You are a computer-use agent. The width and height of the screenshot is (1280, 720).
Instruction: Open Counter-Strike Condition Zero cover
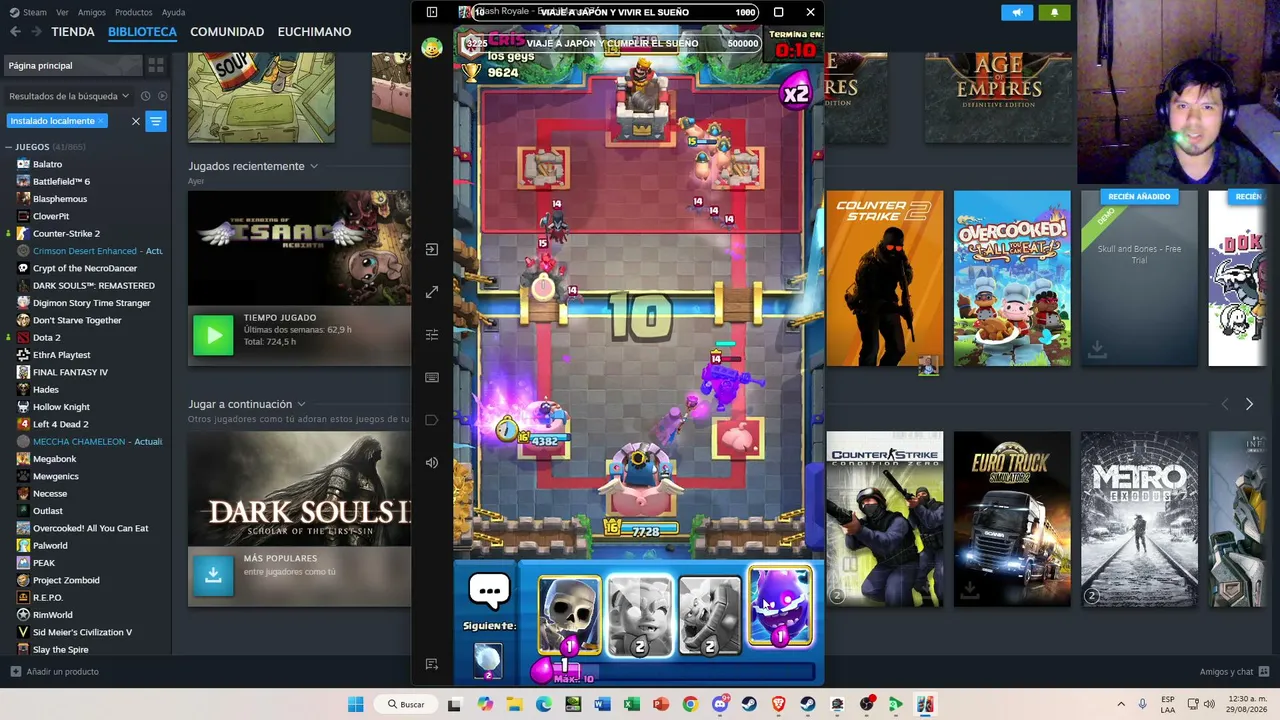885,519
